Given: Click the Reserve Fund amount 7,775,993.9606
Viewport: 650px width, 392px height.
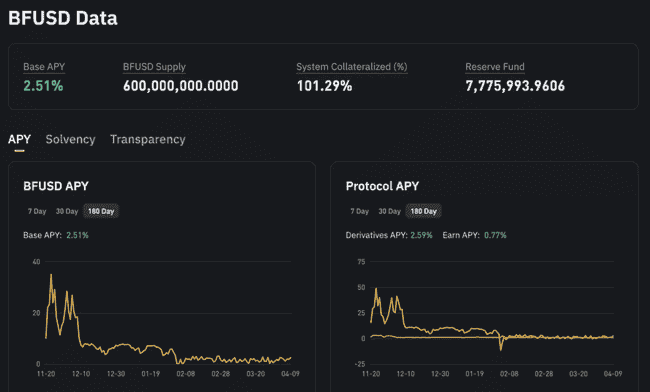Looking at the screenshot, I should (515, 86).
